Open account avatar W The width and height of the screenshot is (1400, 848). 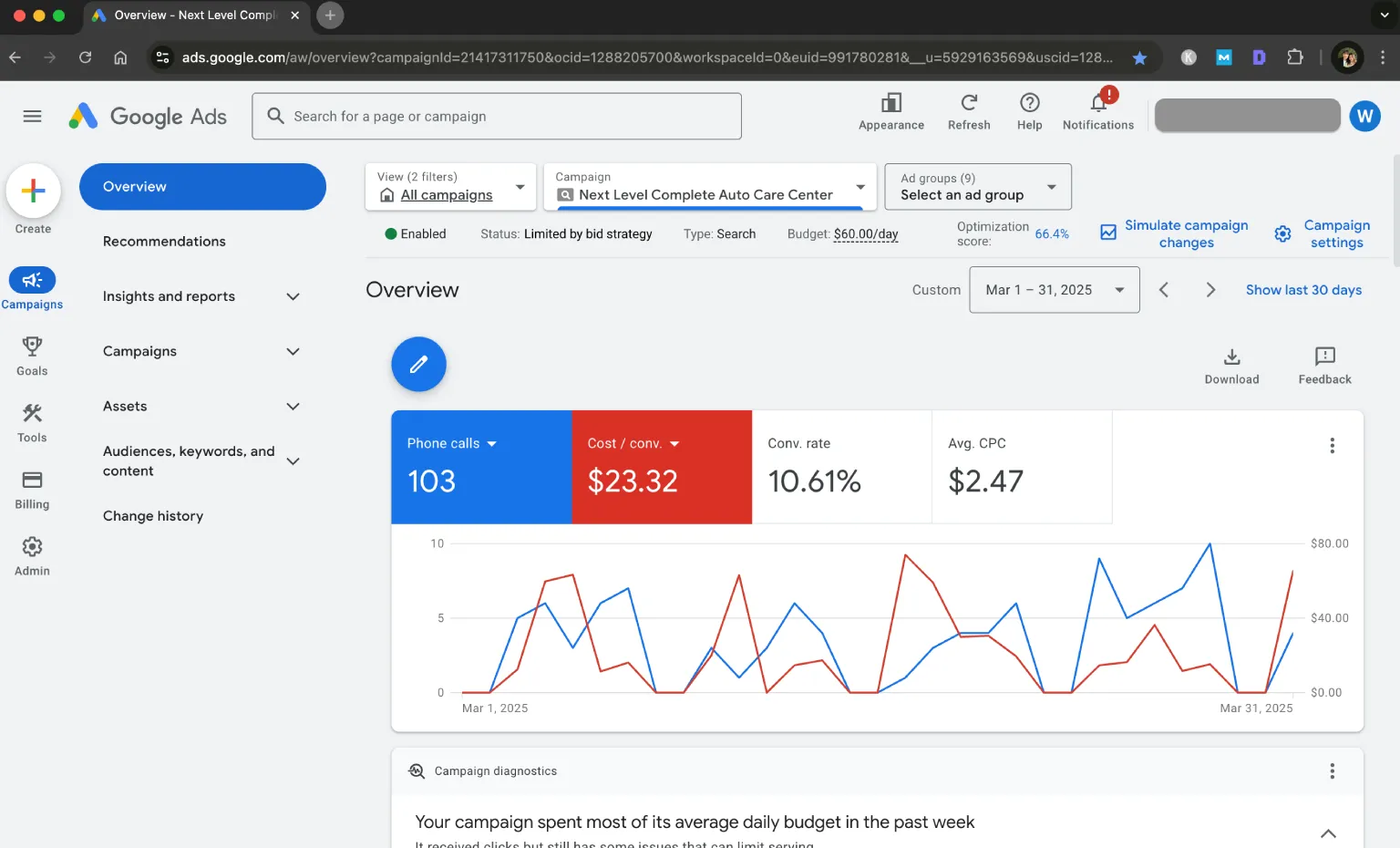click(x=1364, y=116)
